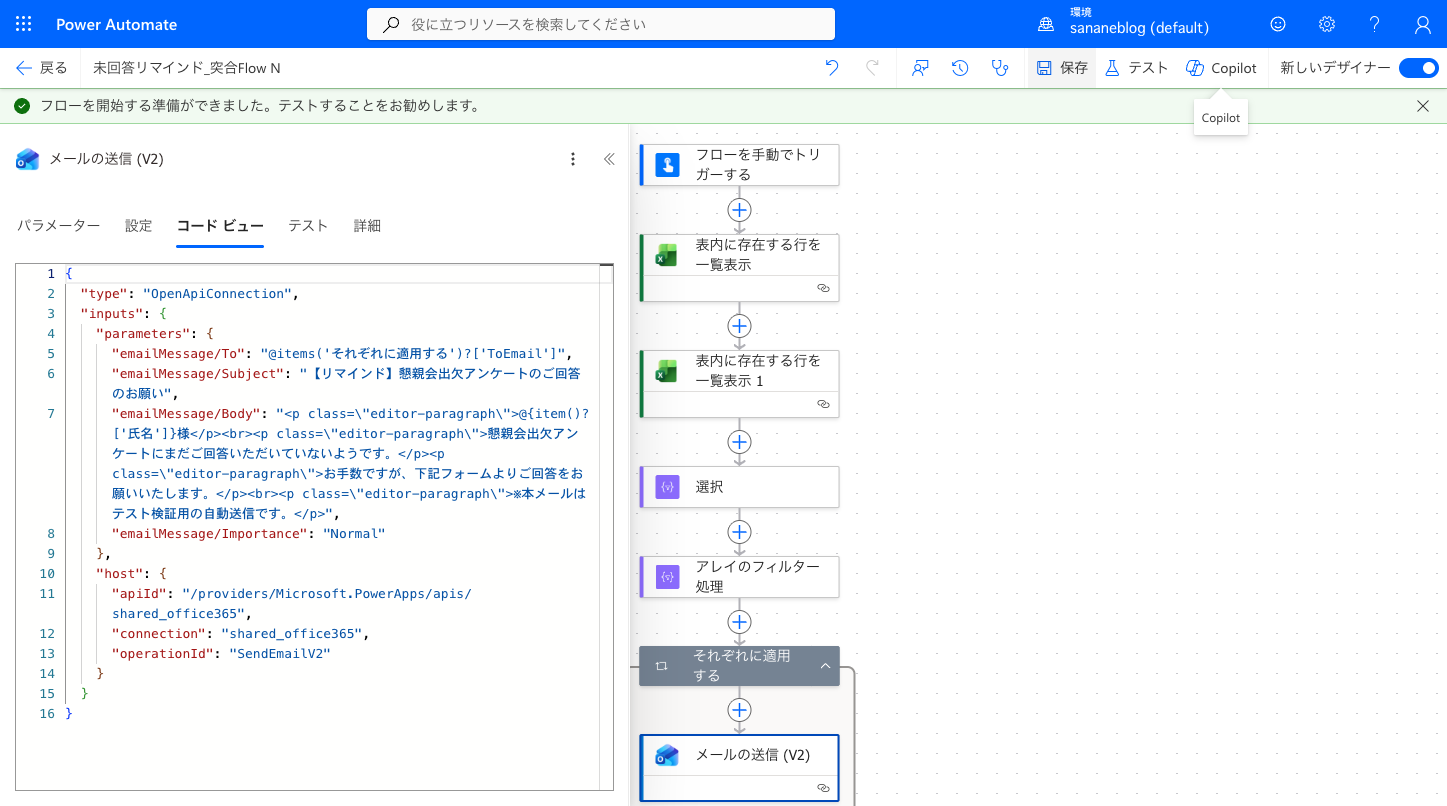Open the version history clock icon
The height and width of the screenshot is (806, 1447).
959,68
